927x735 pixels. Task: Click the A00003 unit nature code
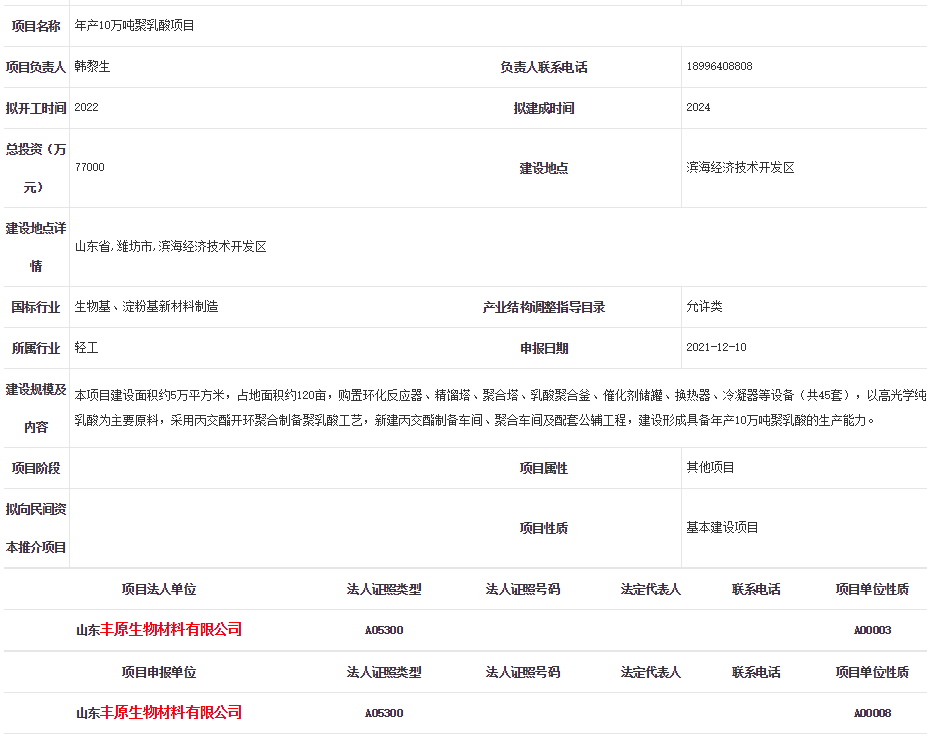pos(872,630)
